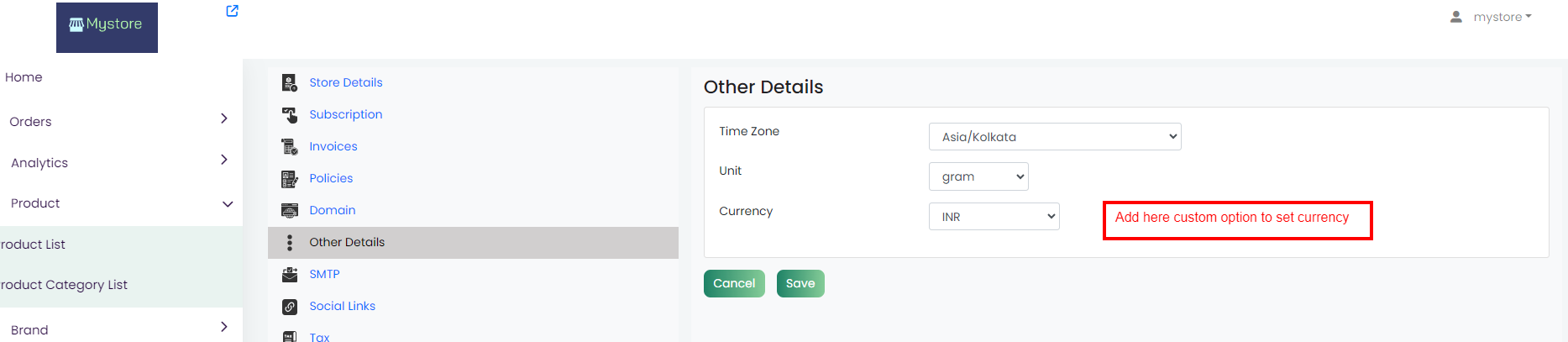1568x342 pixels.
Task: Open the Time Zone dropdown
Action: 1055,137
